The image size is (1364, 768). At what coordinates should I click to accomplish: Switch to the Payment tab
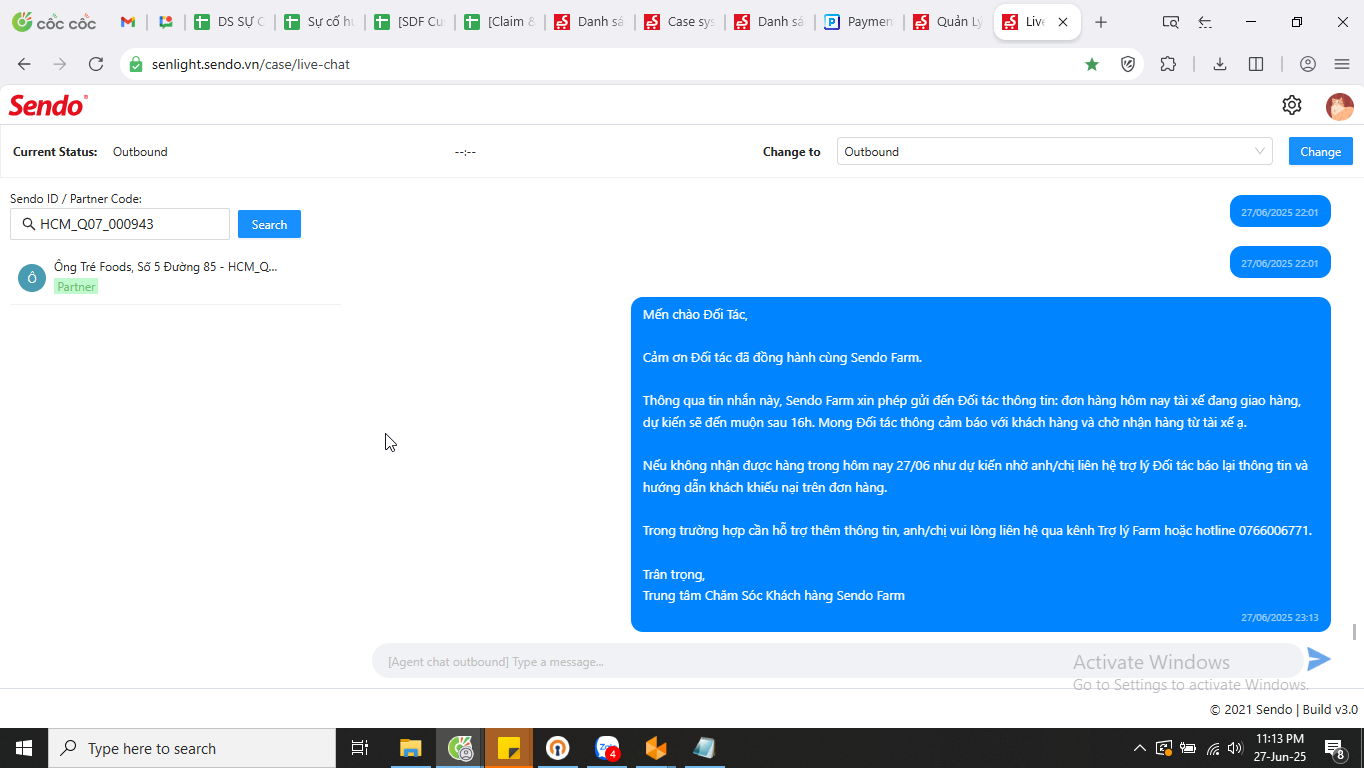click(x=859, y=22)
